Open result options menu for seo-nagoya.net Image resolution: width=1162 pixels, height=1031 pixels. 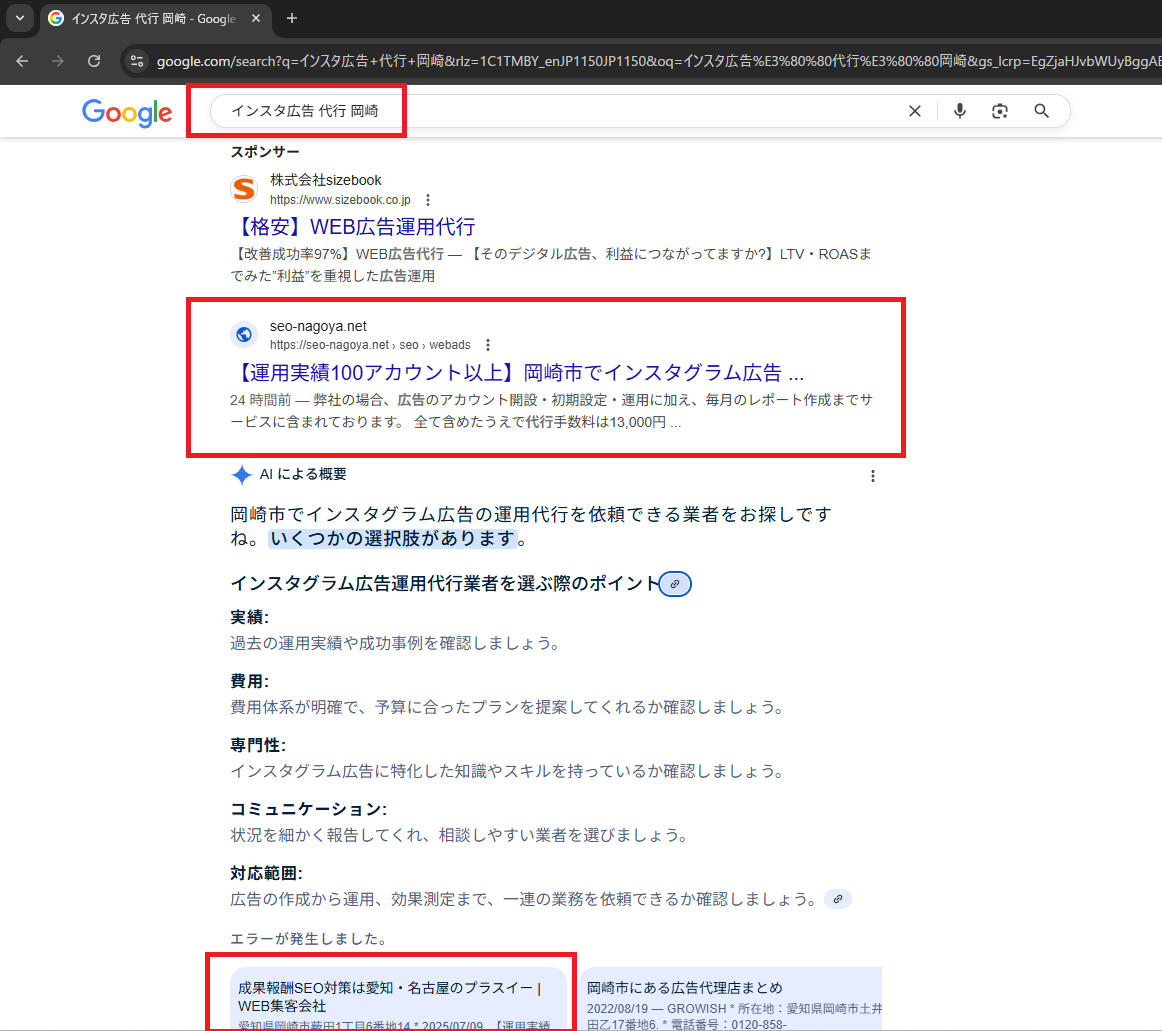pos(488,345)
